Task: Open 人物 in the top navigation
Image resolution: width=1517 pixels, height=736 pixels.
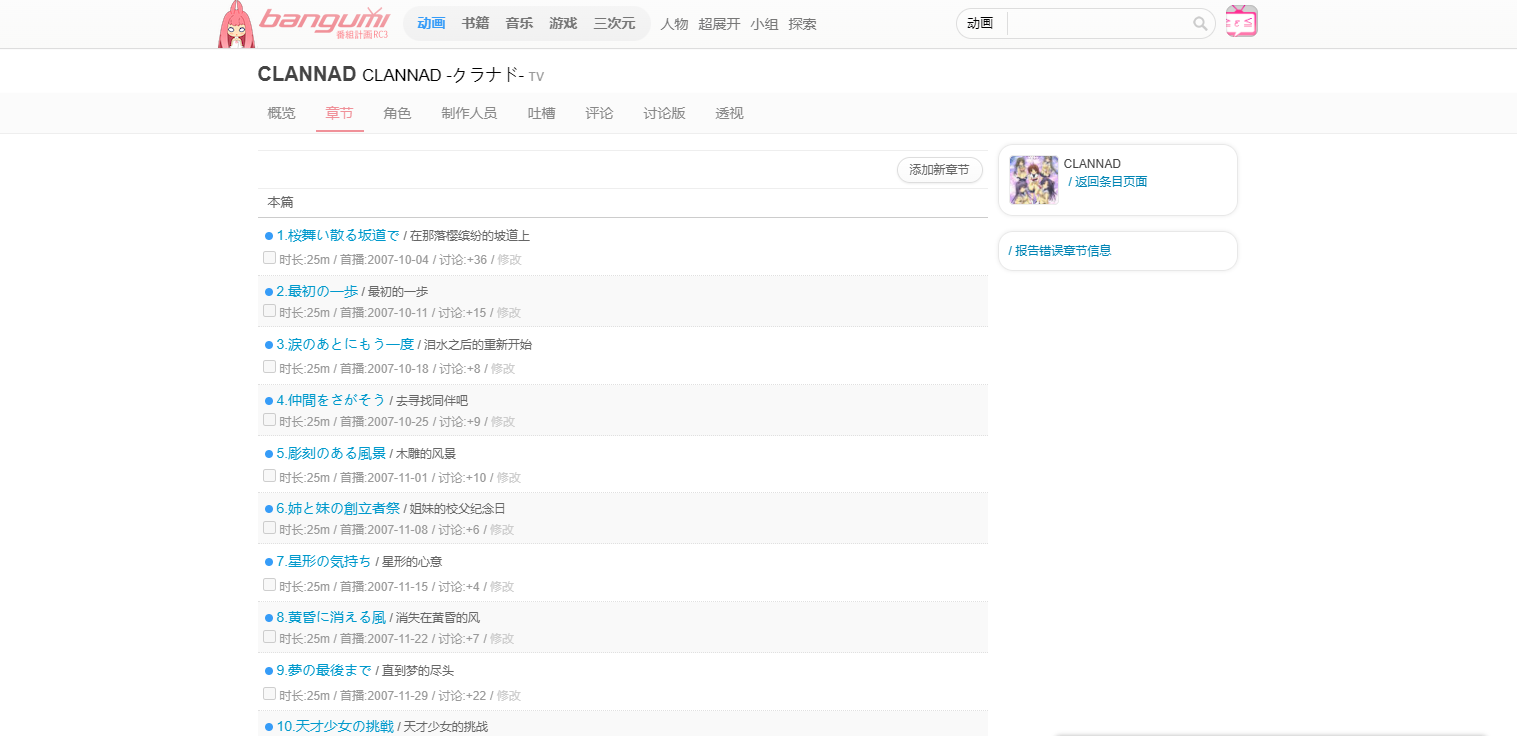Action: 675,24
